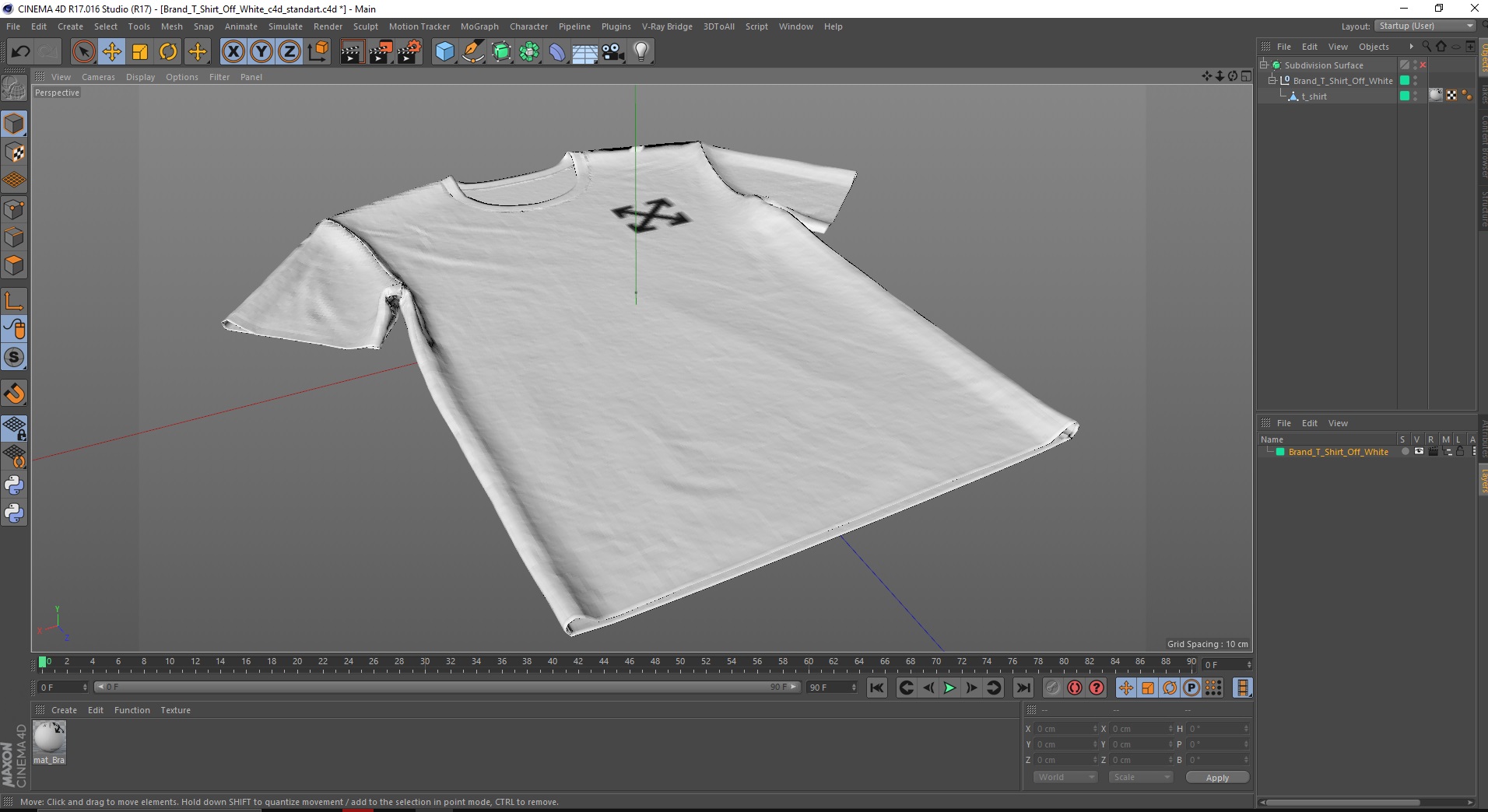
Task: Render the active view
Action: [x=352, y=52]
